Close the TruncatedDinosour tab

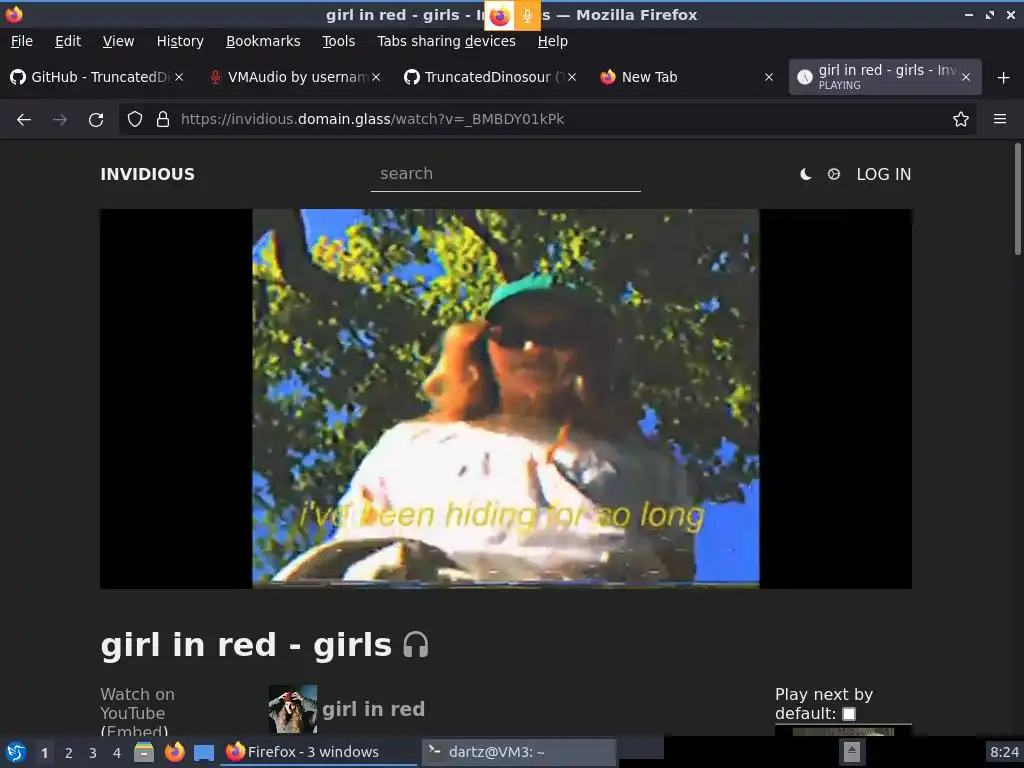click(x=572, y=77)
